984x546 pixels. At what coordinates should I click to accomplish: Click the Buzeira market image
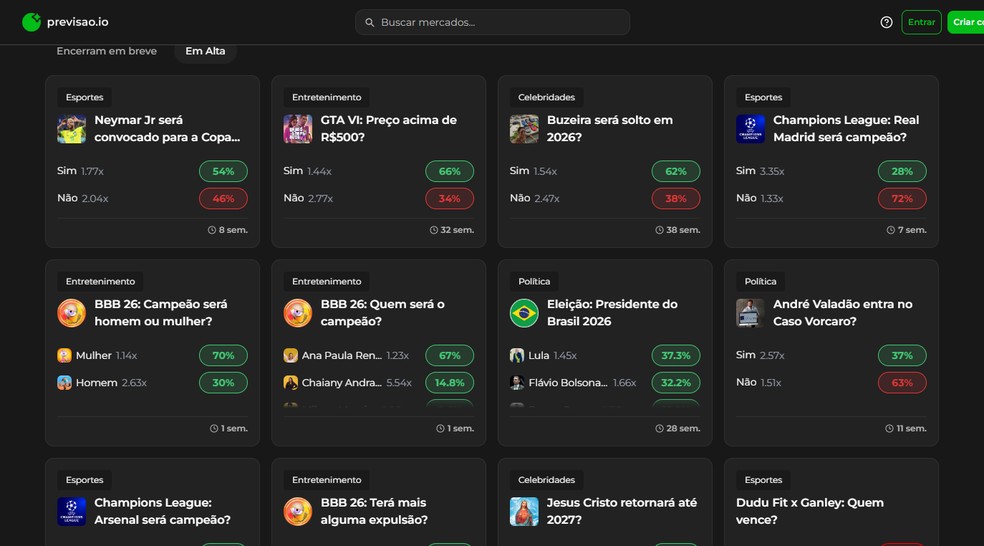(524, 129)
